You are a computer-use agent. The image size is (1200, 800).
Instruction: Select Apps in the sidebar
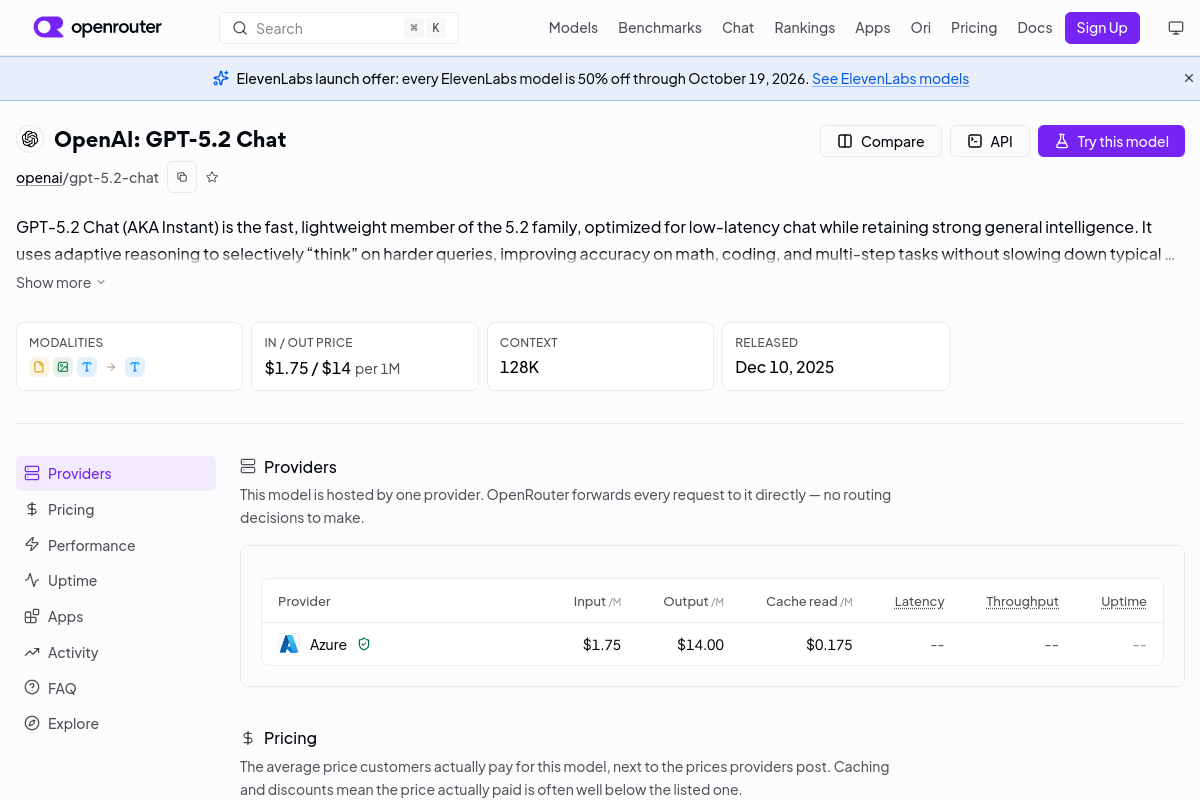point(116,616)
